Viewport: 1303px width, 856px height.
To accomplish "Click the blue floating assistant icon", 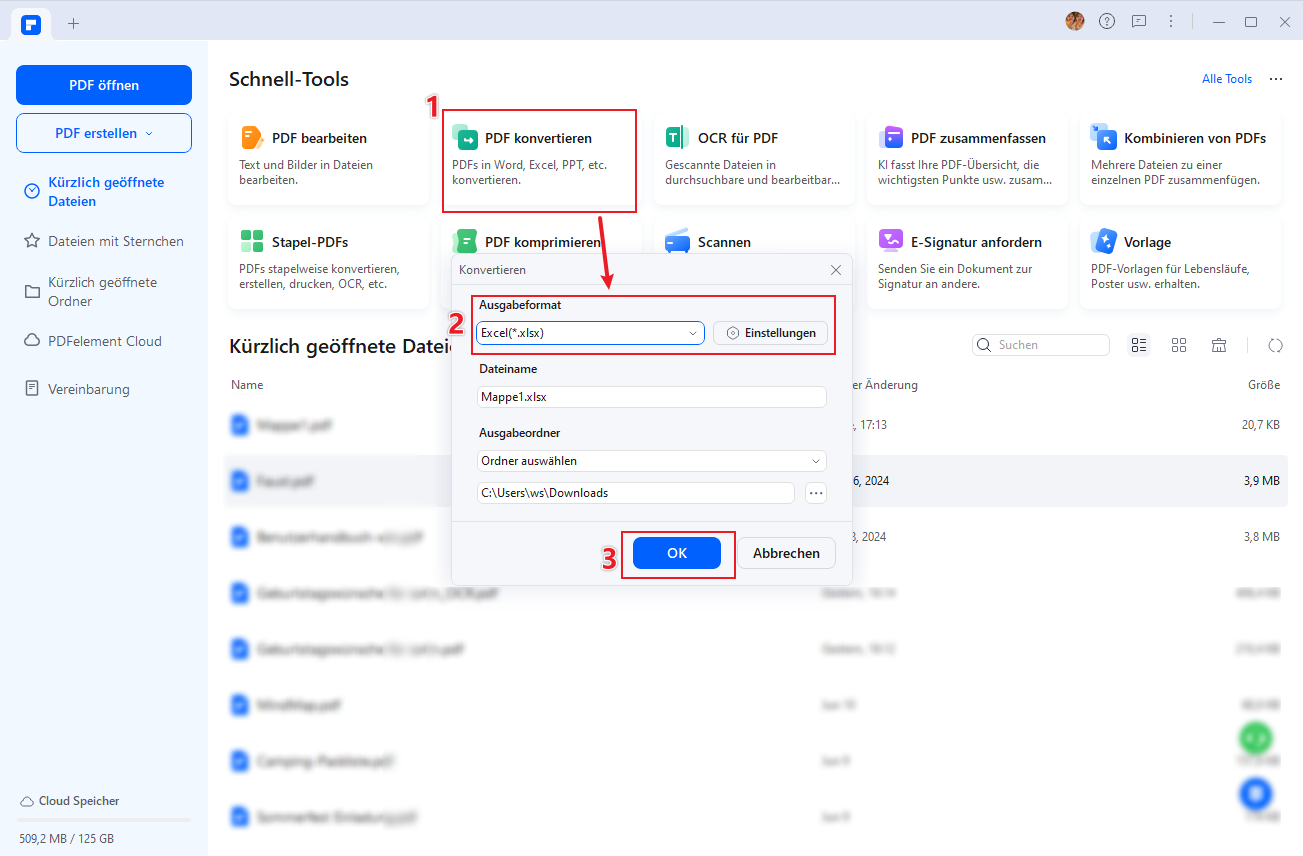I will point(1255,793).
